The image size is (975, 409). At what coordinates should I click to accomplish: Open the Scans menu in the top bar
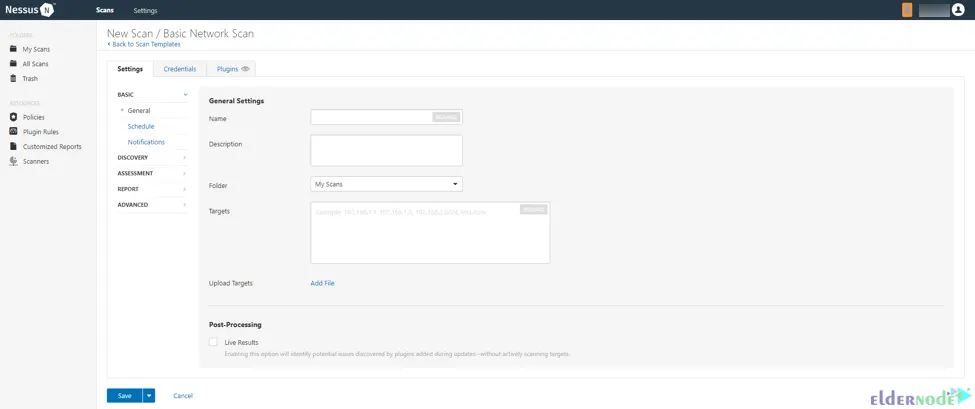coord(105,10)
